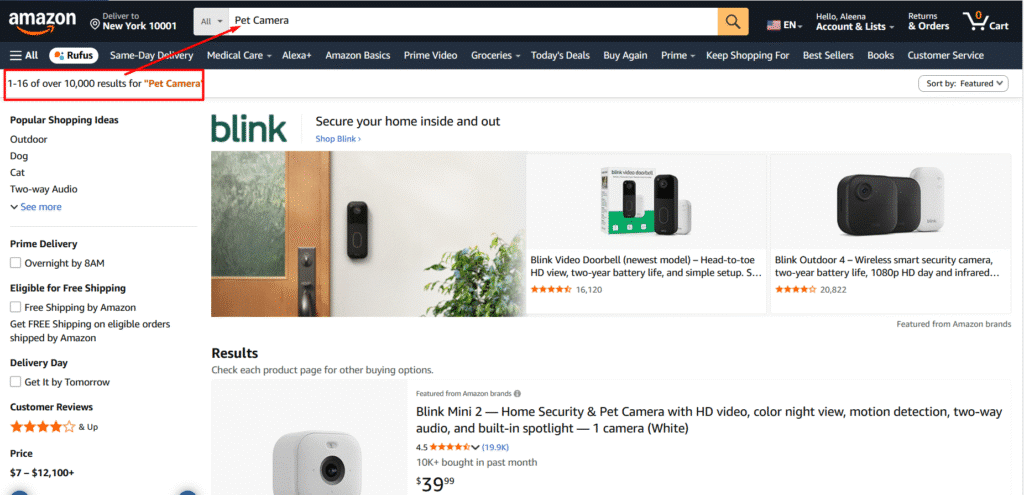Click the orange search magnifier button
1024x495 pixels.
(733, 22)
